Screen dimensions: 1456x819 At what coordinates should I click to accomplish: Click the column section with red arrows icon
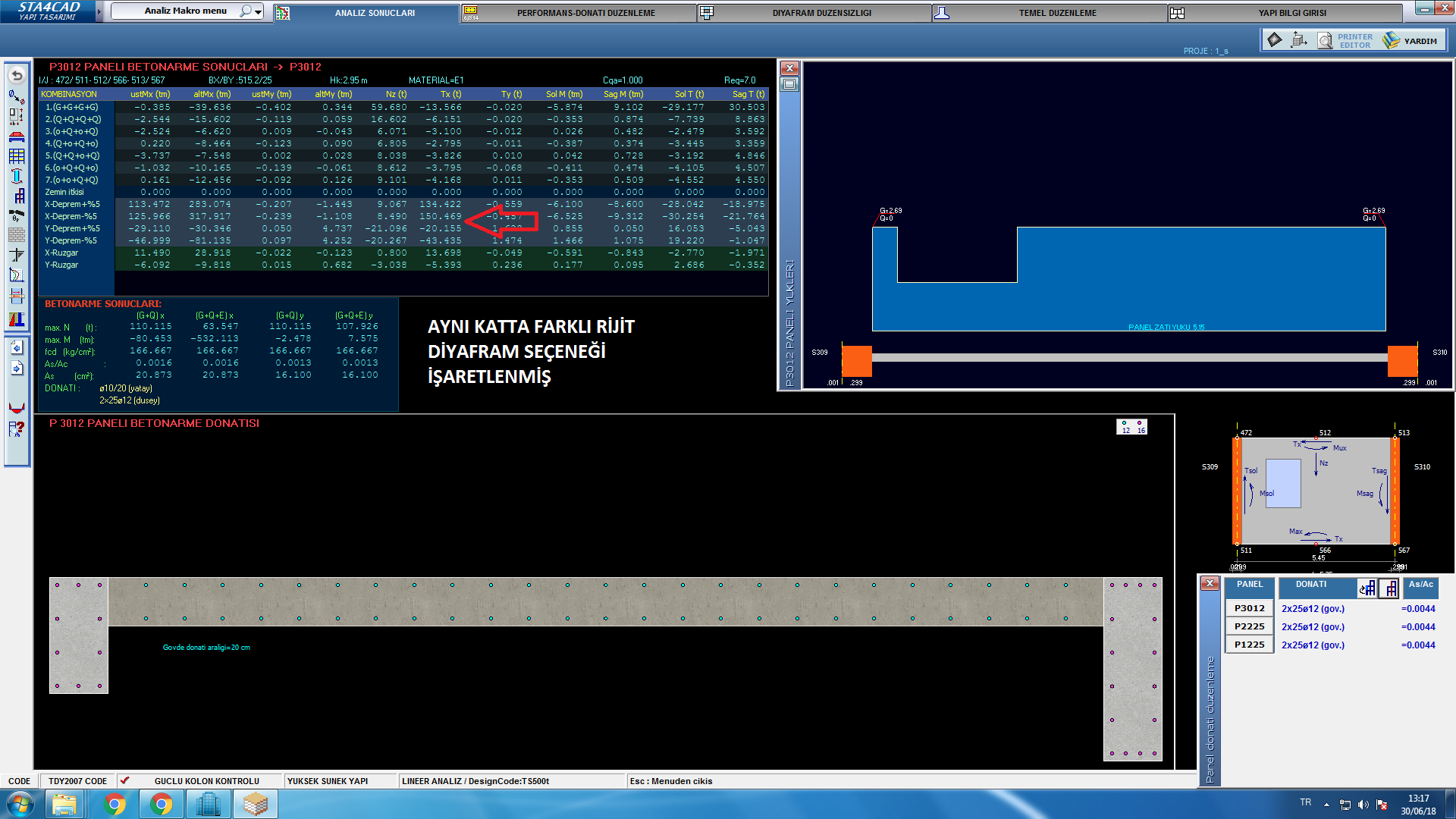[x=17, y=296]
